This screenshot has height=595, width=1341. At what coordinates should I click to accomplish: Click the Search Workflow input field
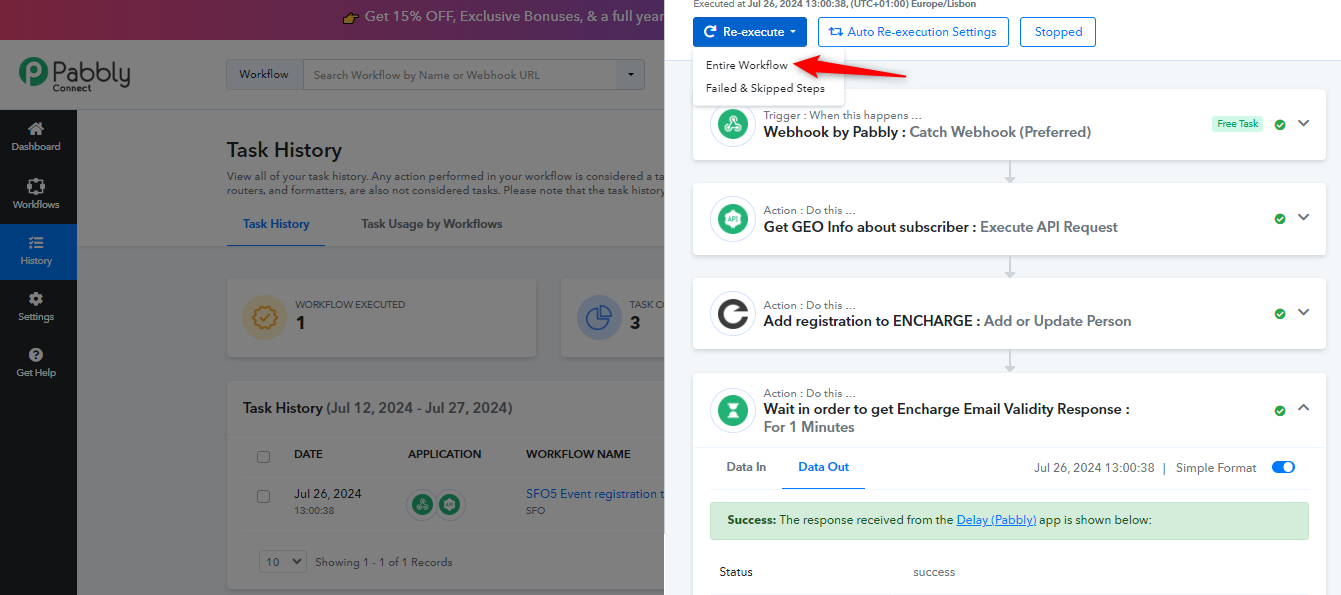pyautogui.click(x=461, y=75)
